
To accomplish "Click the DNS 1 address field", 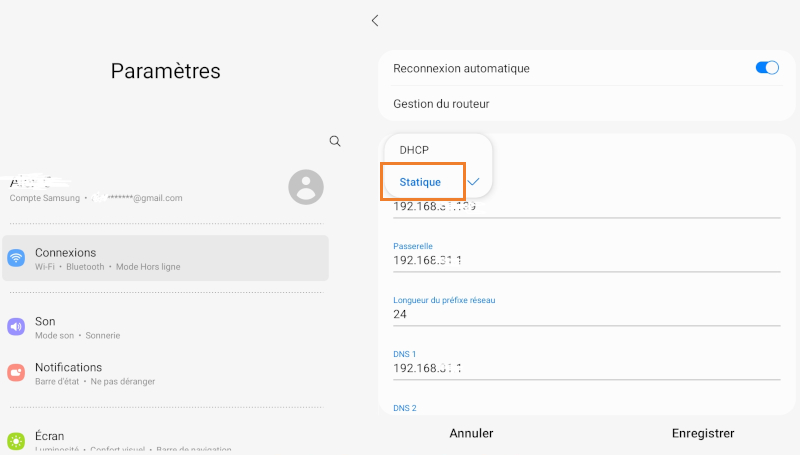I will (x=585, y=368).
